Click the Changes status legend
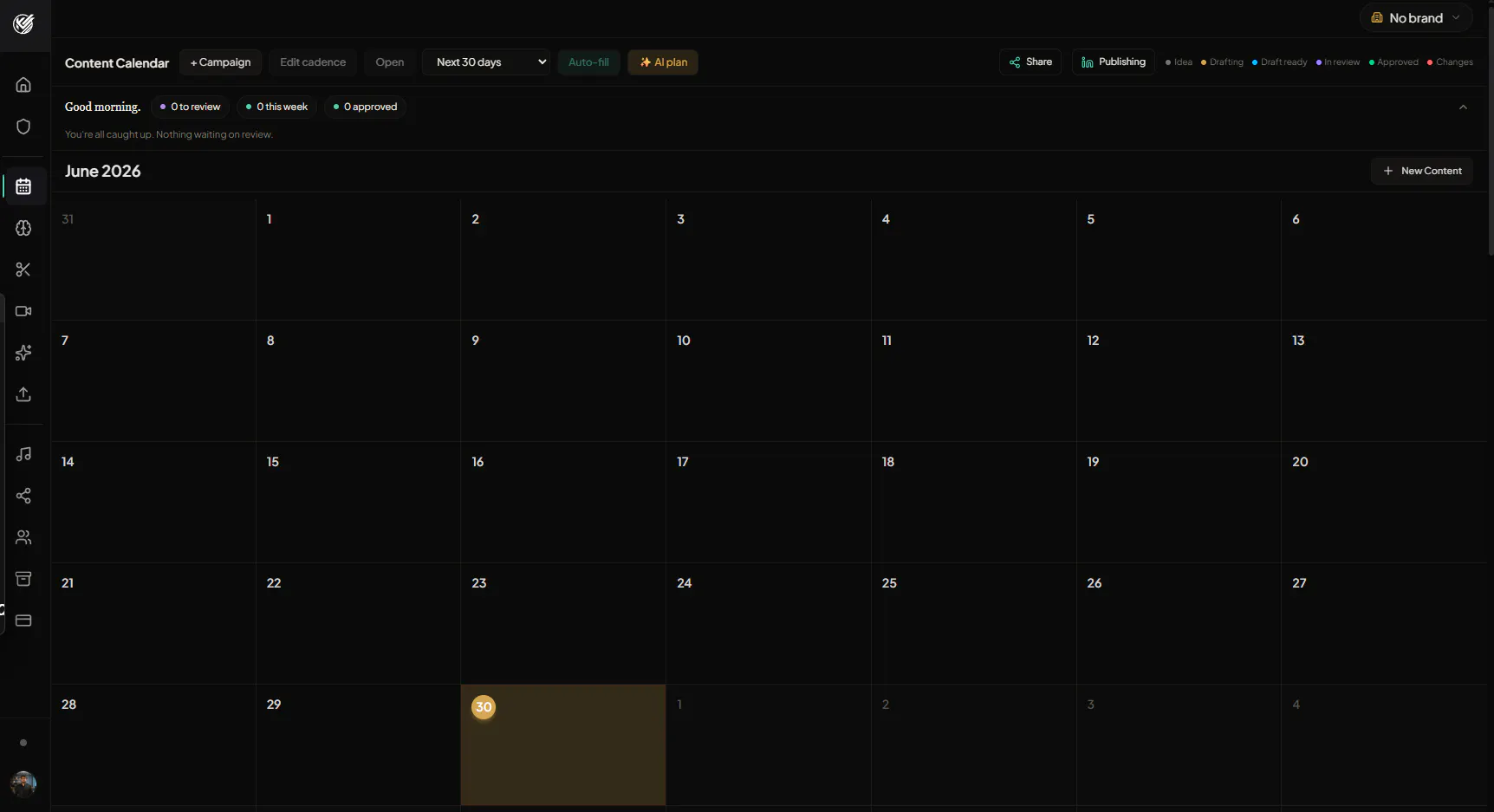The width and height of the screenshot is (1494, 812). point(1450,62)
